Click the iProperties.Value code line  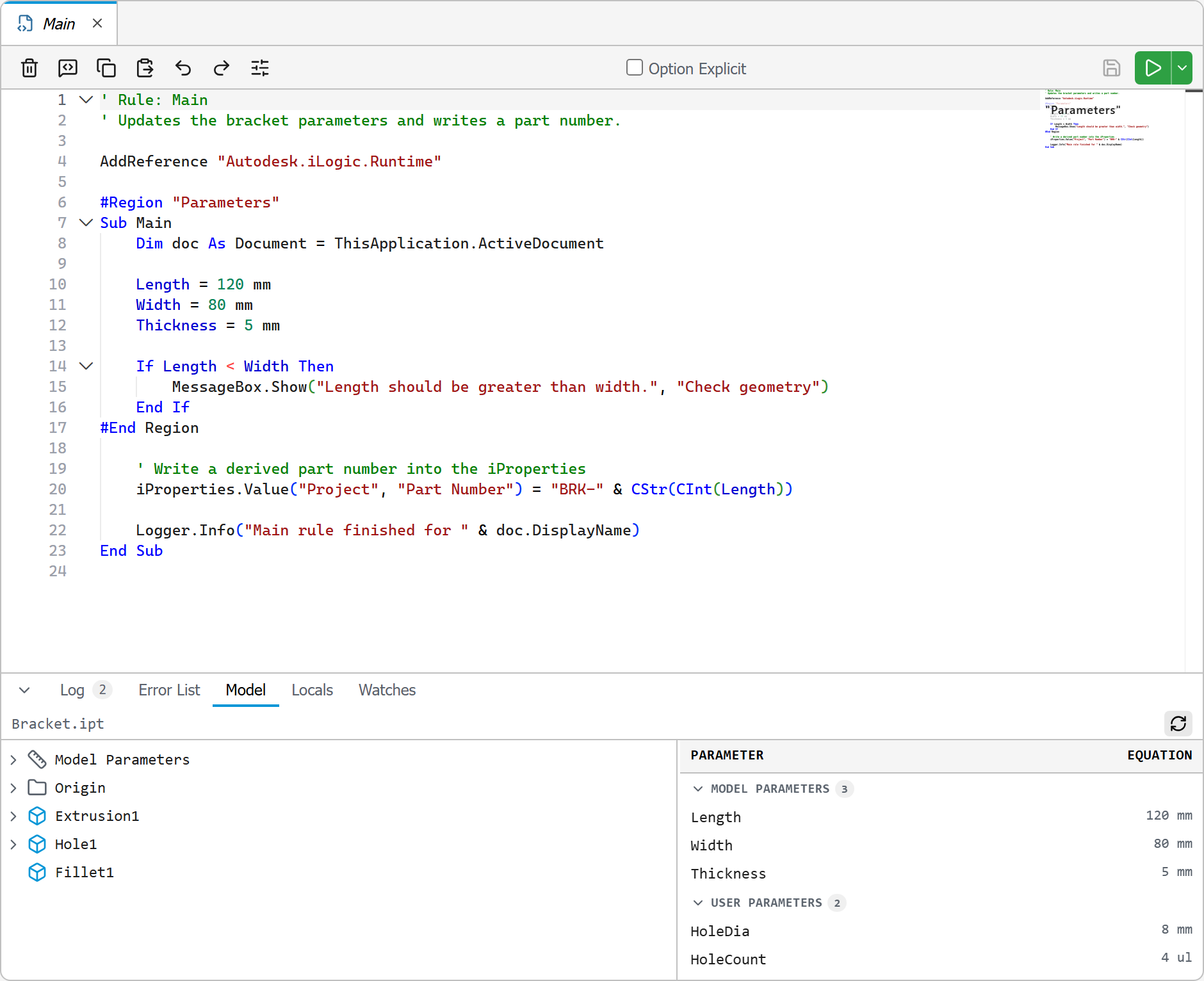464,489
